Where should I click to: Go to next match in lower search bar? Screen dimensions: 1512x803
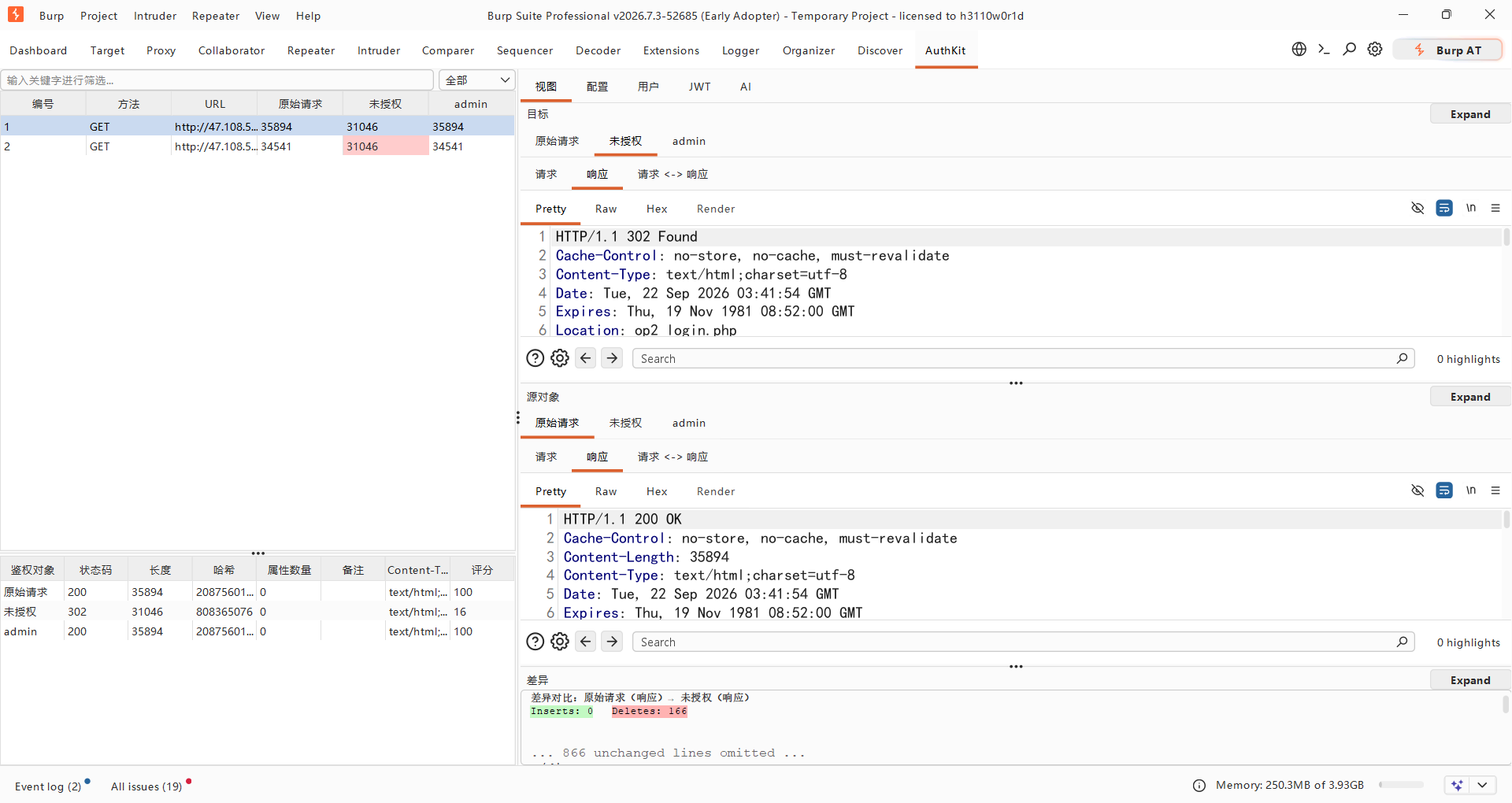(x=612, y=642)
